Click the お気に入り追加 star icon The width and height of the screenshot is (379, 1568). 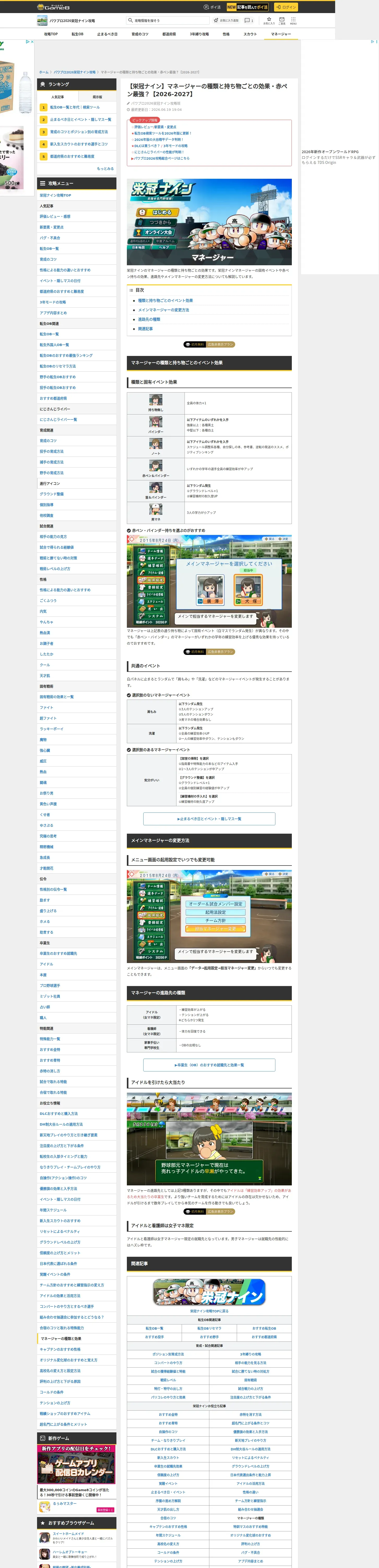pyautogui.click(x=216, y=21)
